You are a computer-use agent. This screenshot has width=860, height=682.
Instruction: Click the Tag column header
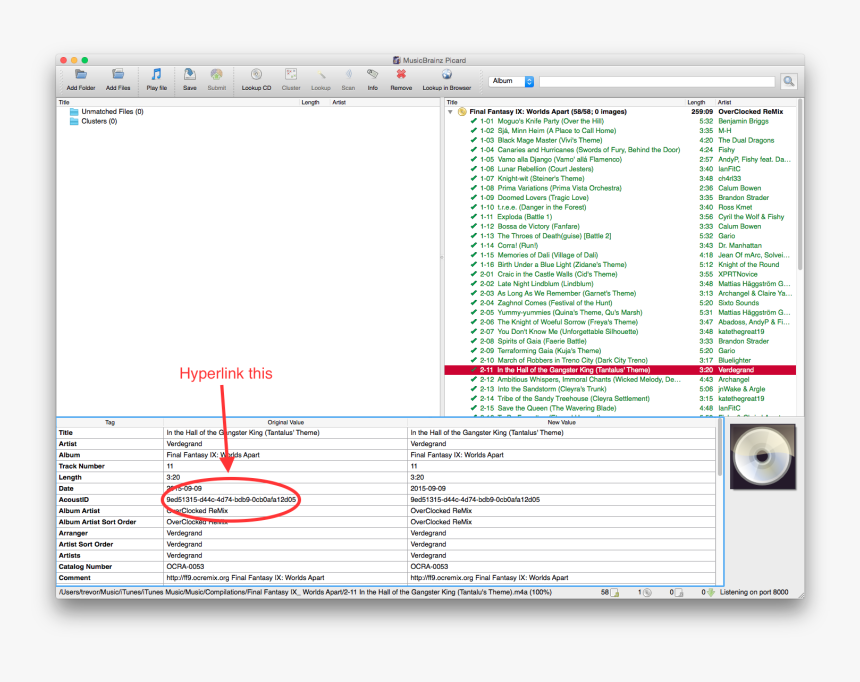(110, 422)
